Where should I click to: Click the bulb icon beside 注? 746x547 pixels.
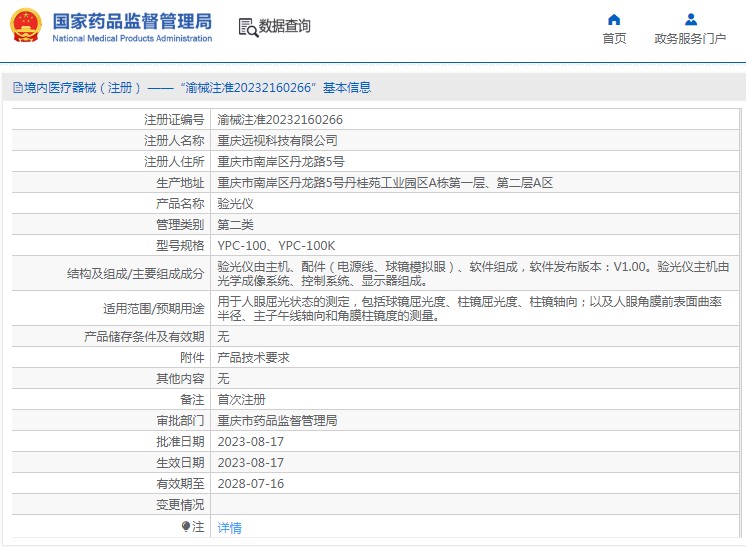(186, 526)
